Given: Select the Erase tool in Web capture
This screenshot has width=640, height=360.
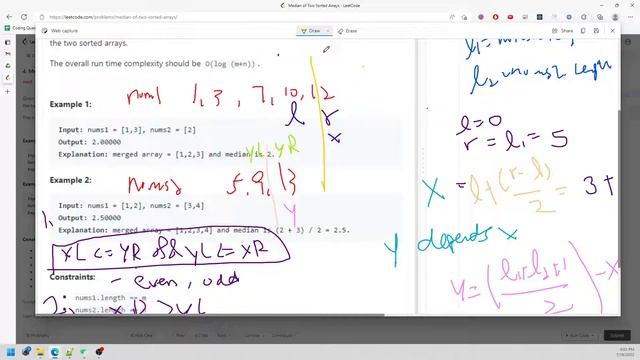Looking at the screenshot, I should point(347,31).
